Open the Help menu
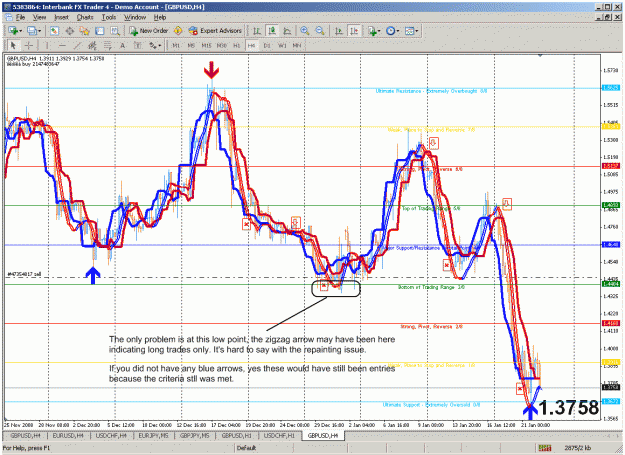 coord(160,17)
